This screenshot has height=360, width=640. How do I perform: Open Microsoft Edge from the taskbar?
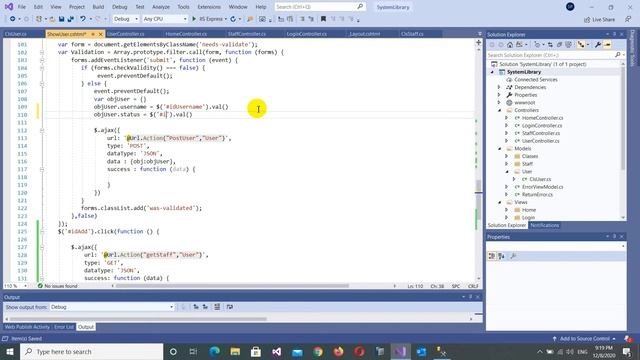pos(215,351)
